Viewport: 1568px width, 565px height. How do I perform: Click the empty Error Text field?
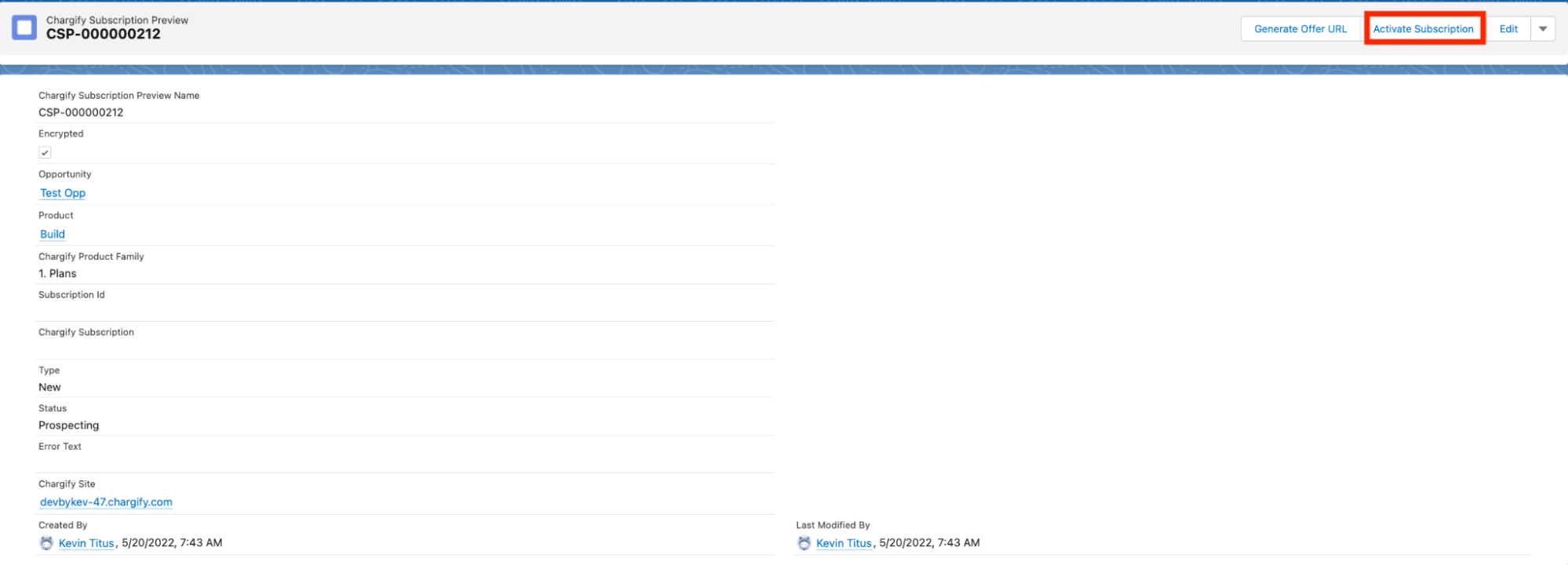(x=235, y=462)
